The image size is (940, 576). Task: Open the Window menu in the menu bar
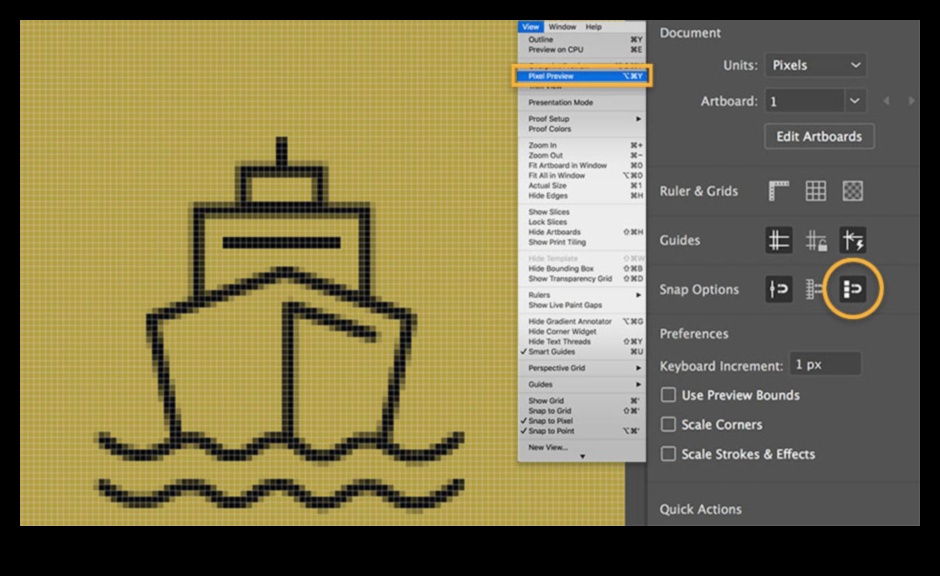click(562, 27)
